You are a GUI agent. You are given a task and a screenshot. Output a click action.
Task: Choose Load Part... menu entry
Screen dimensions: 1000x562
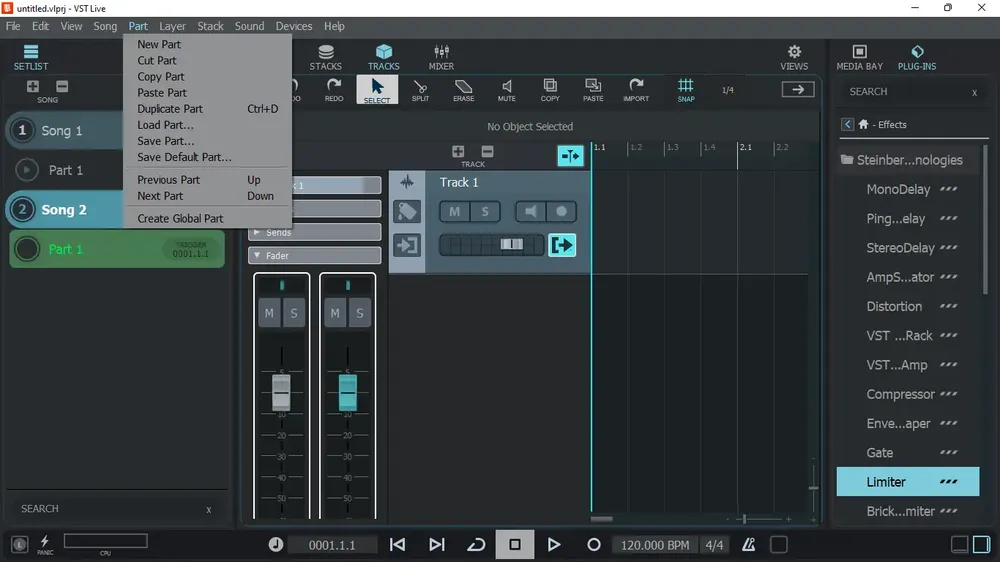[x=207, y=125]
